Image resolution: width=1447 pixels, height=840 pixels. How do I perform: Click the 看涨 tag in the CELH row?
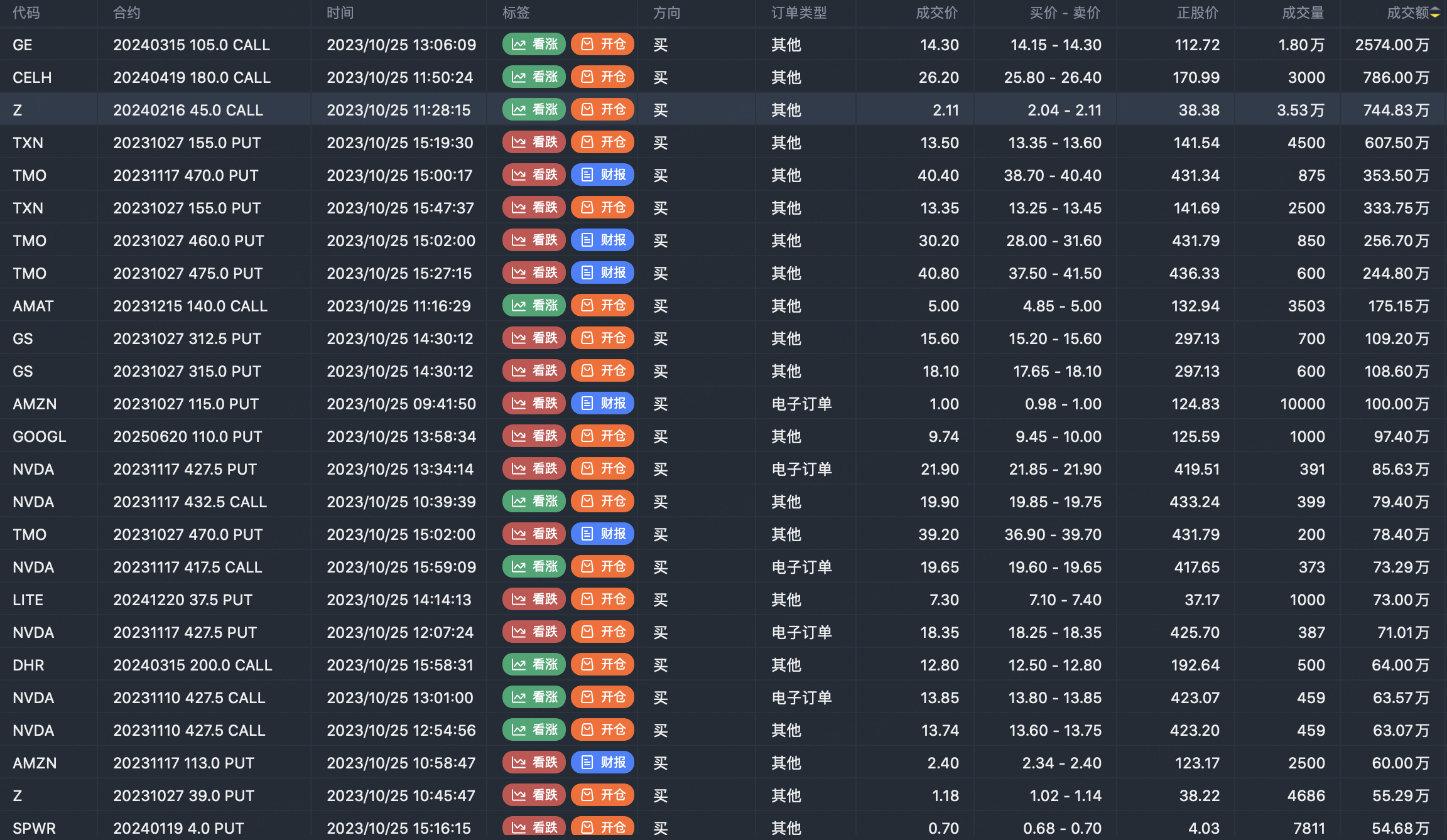[534, 77]
